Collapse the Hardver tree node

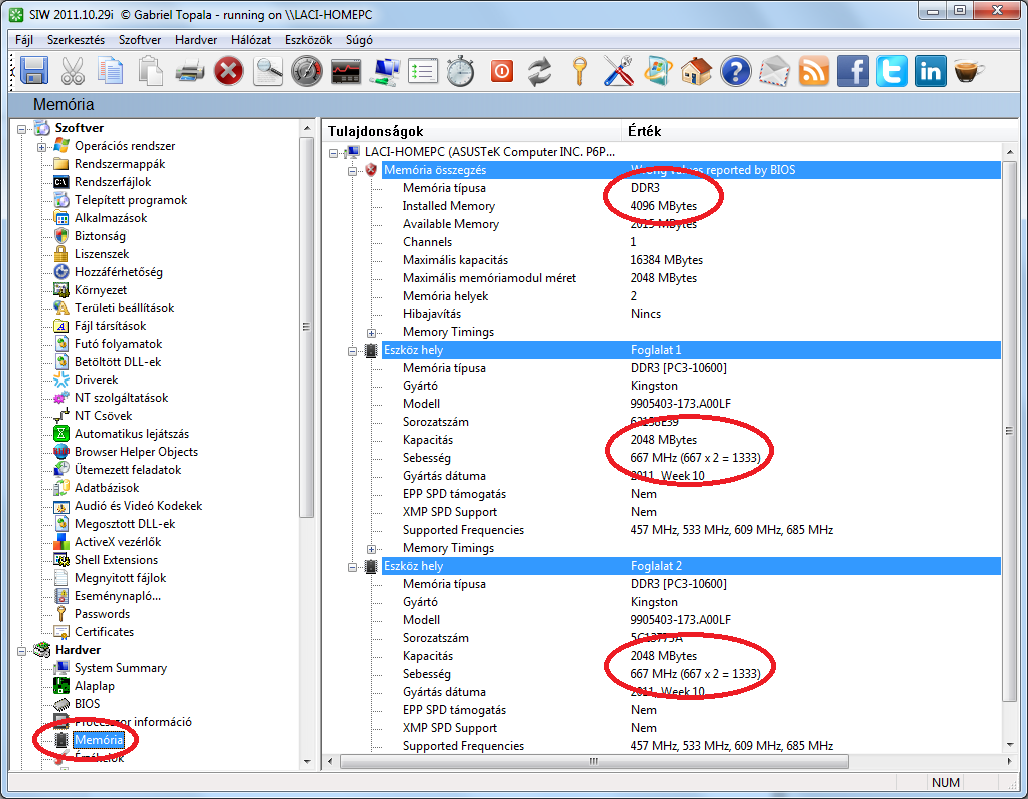22,651
